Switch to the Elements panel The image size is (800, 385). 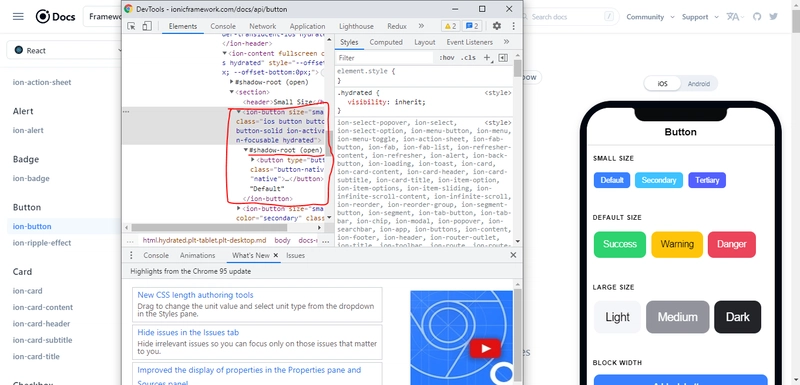click(183, 26)
